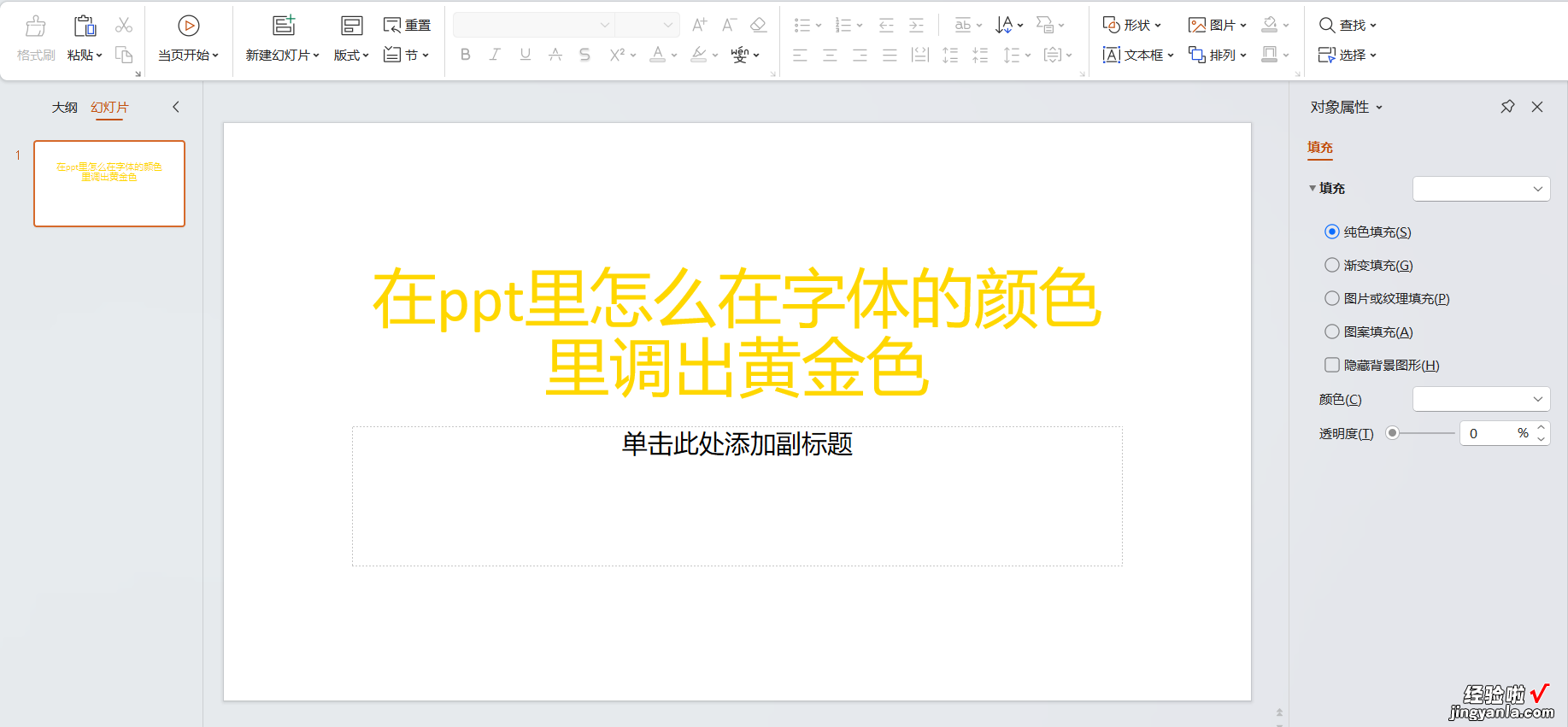Toggle Italic formatting
The width and height of the screenshot is (1568, 727).
(495, 55)
